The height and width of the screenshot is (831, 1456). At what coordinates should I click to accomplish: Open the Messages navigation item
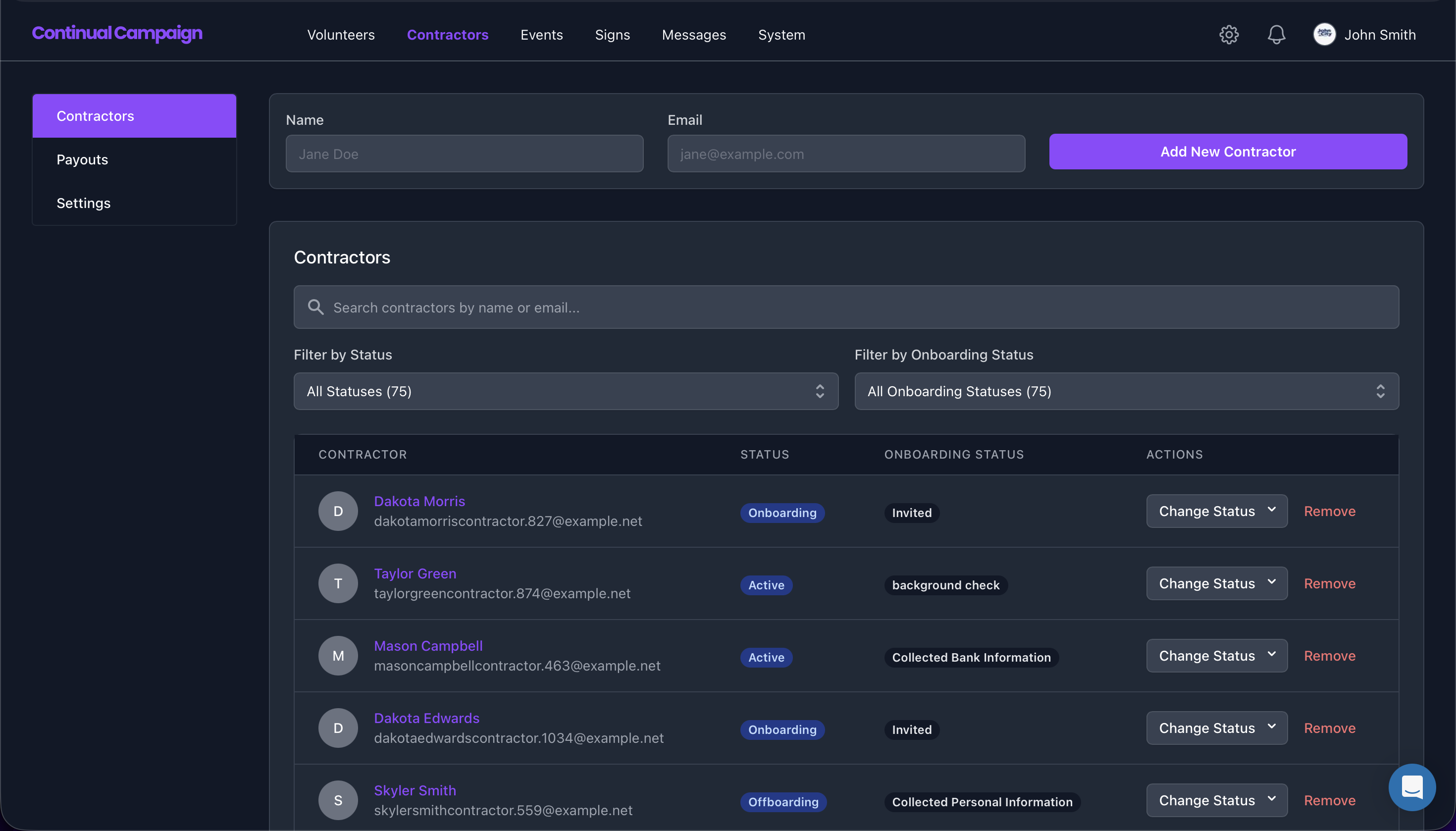pyautogui.click(x=693, y=35)
